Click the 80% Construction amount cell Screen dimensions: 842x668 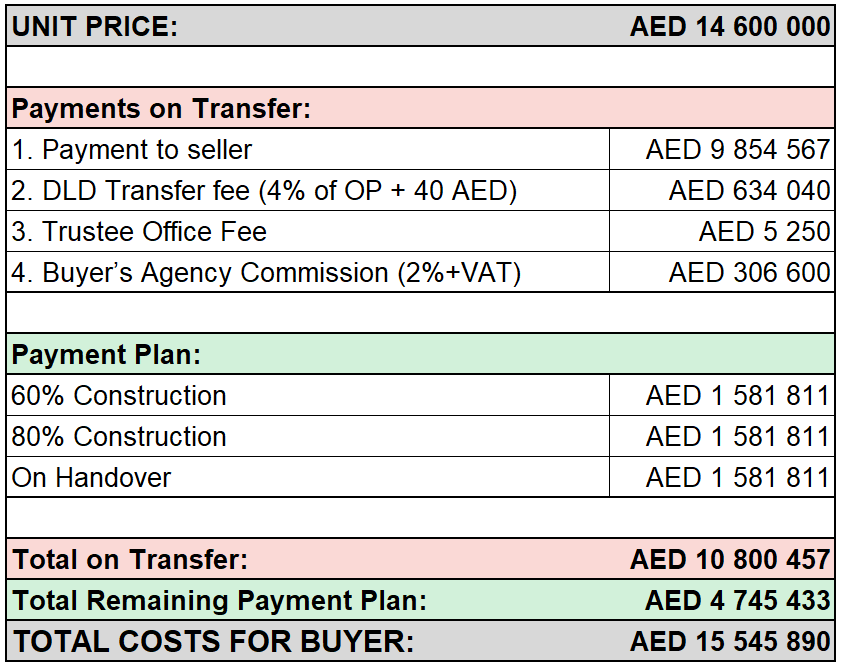click(722, 437)
